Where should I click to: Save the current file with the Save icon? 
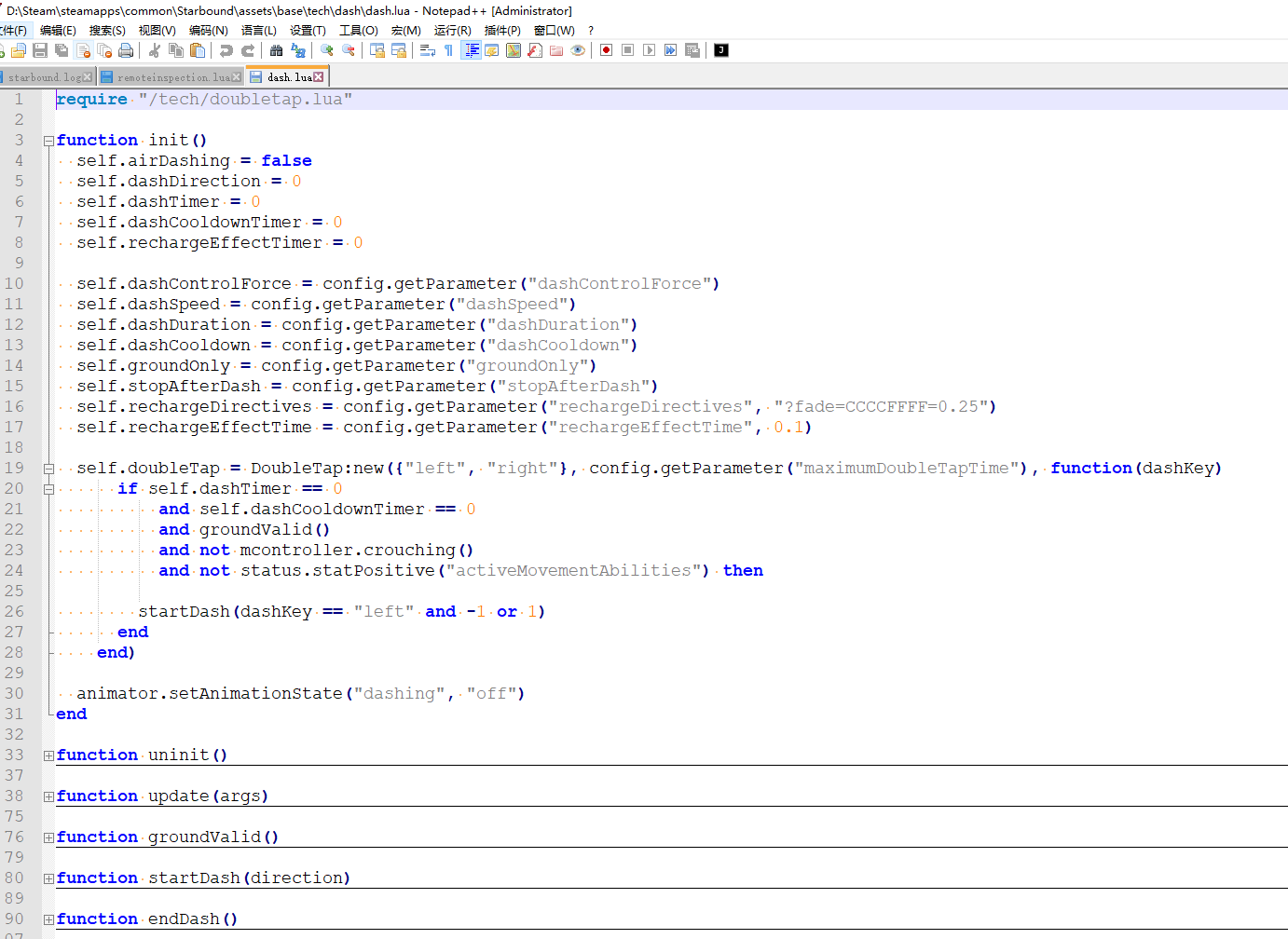[x=40, y=50]
